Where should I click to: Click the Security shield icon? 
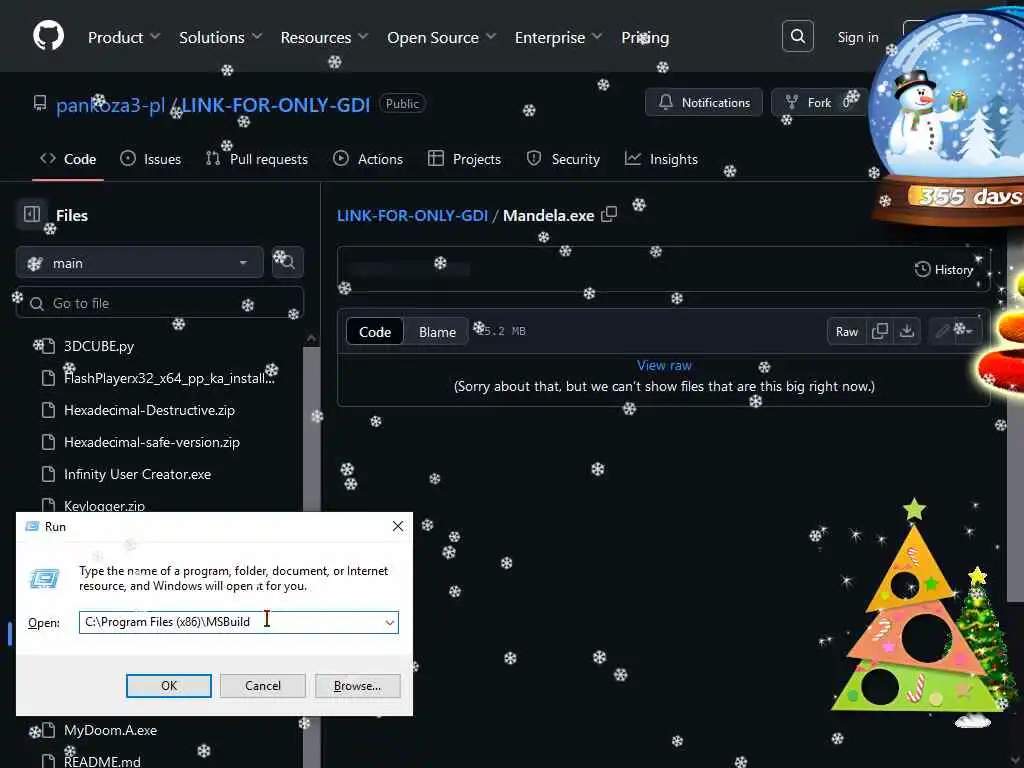coord(534,158)
